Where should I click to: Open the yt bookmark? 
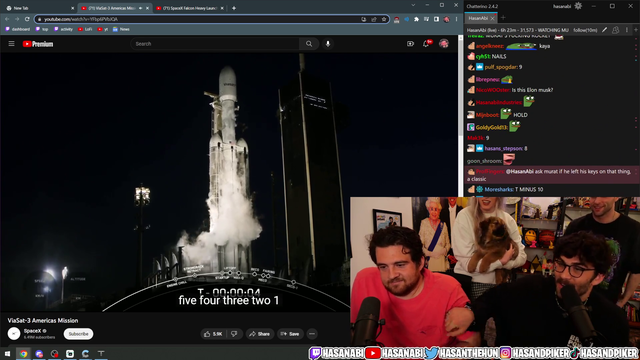[103, 29]
